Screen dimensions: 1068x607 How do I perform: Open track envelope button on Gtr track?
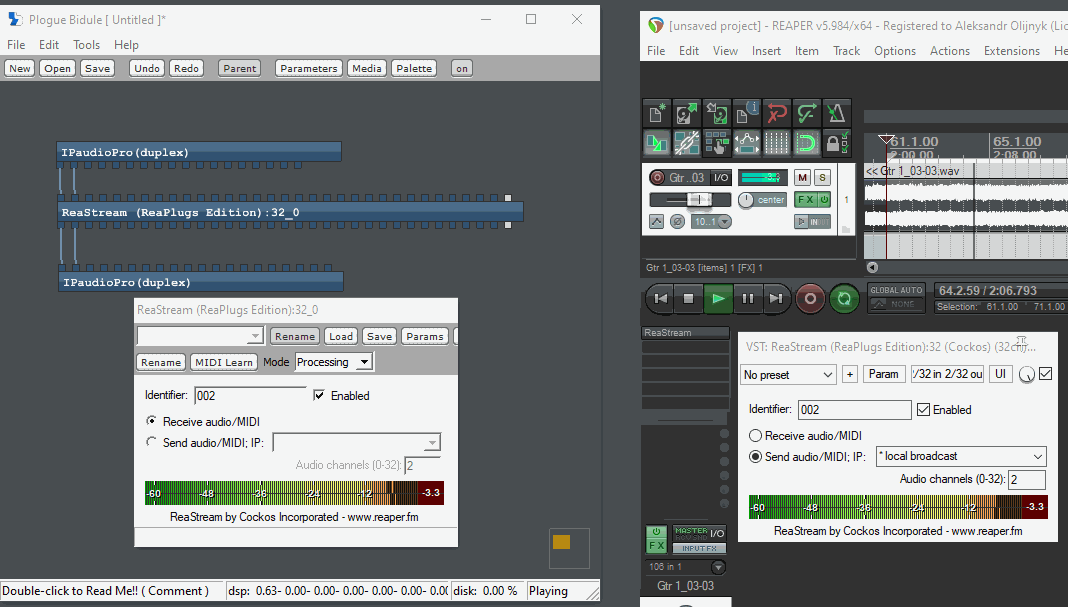[656, 221]
